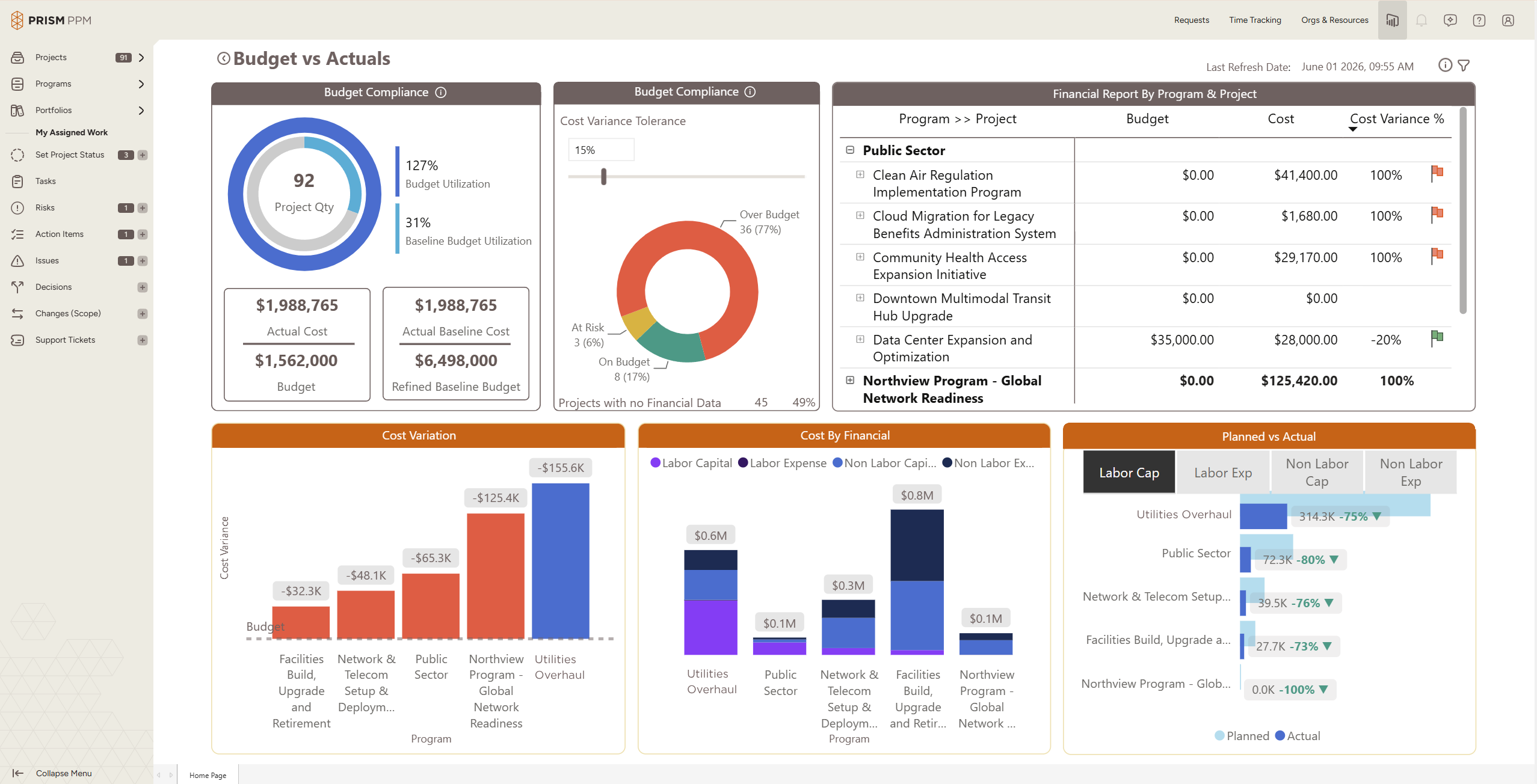Open the Orgs & Resources top menu
1537x784 pixels.
click(1334, 20)
